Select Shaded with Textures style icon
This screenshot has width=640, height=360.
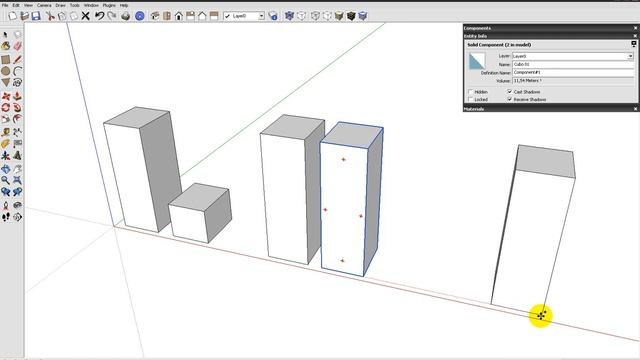[x=351, y=16]
